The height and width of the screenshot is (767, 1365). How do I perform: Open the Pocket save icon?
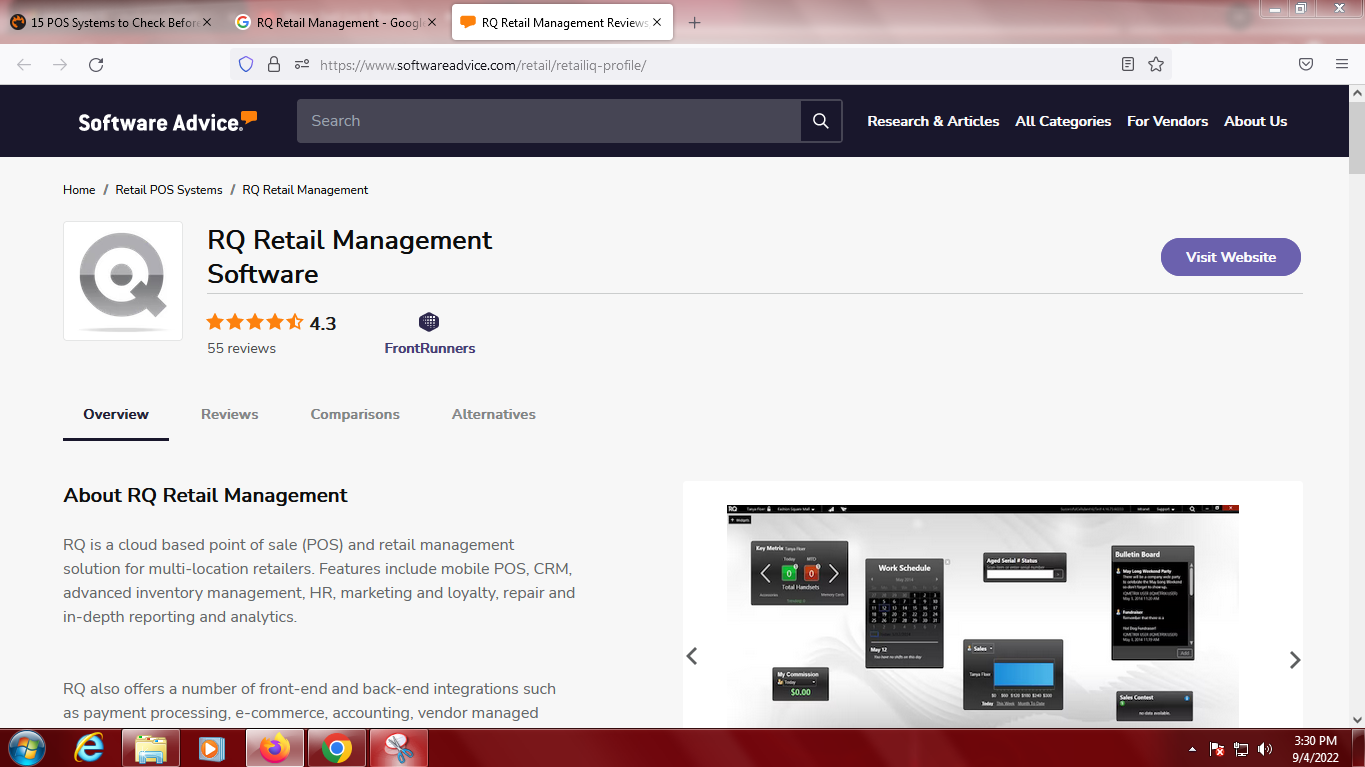[x=1306, y=64]
